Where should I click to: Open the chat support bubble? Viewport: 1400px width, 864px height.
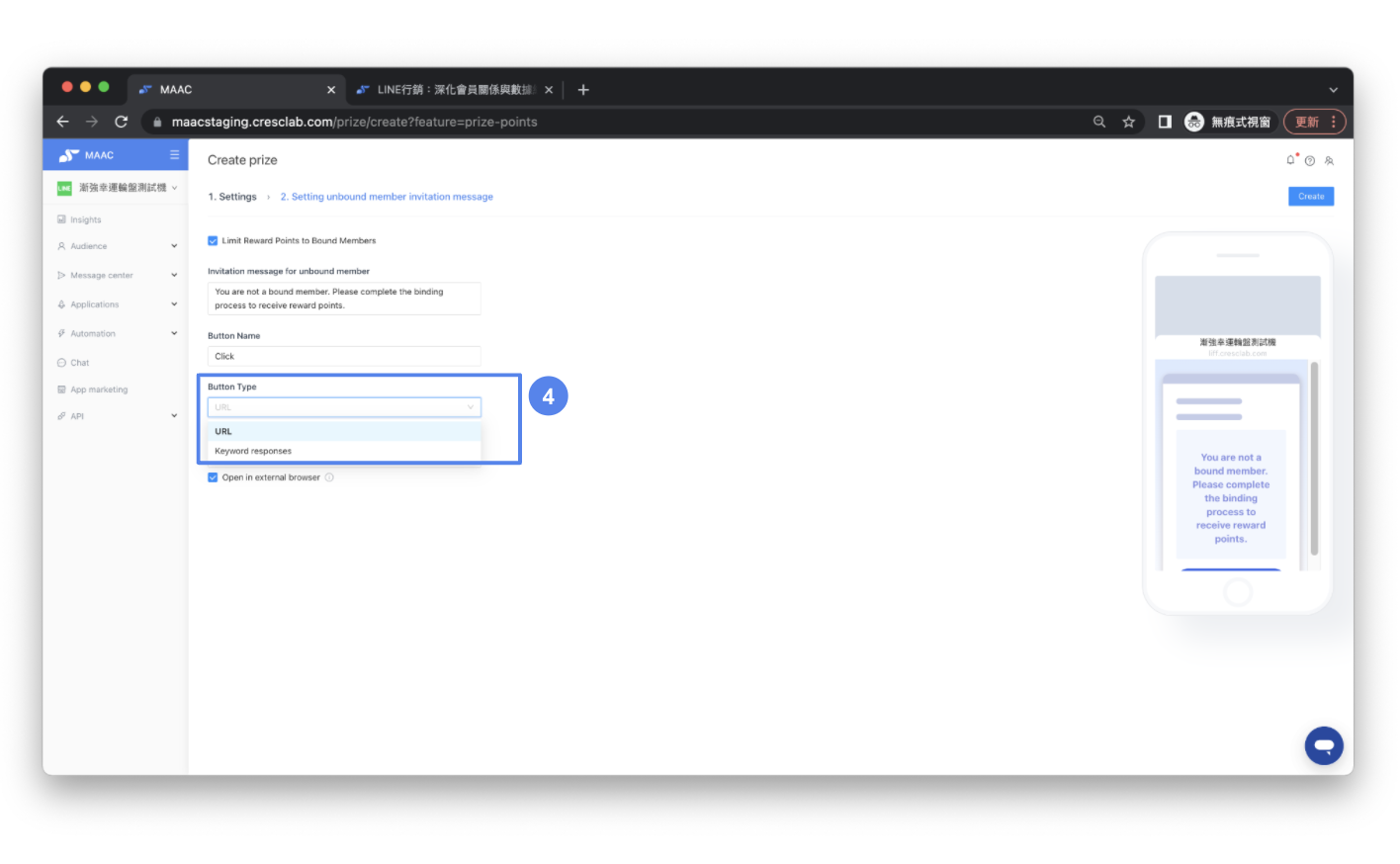tap(1323, 745)
